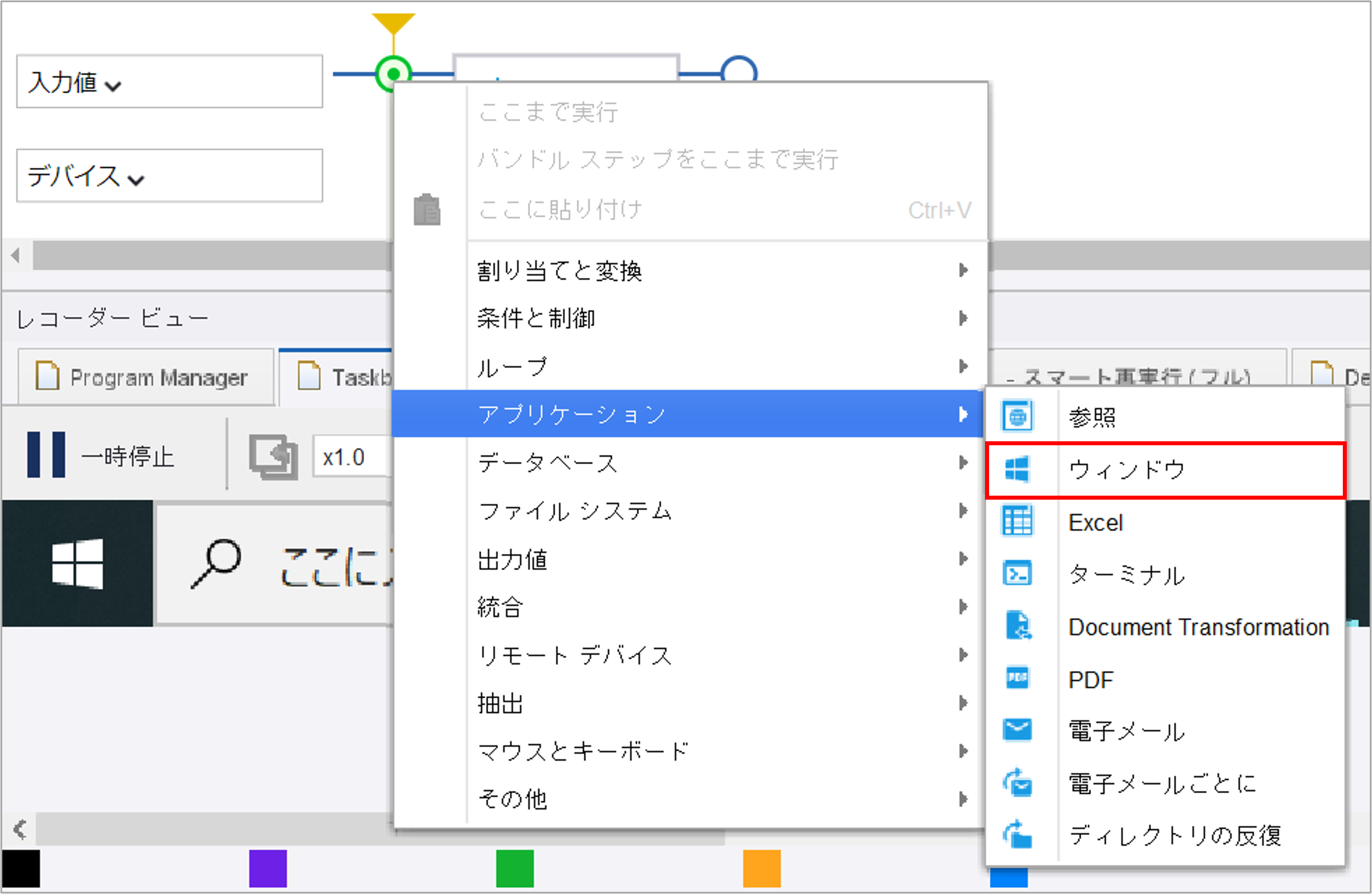The image size is (1372, 894).
Task: Select the マウスとキーボード menu entry
Action: pos(582,751)
